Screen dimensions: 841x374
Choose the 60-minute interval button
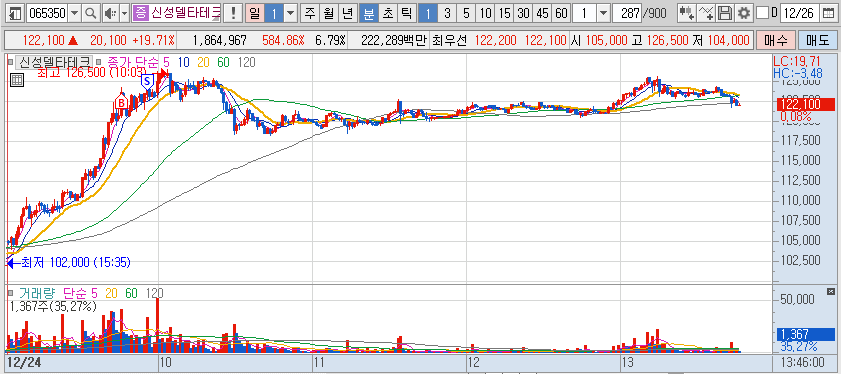point(561,13)
